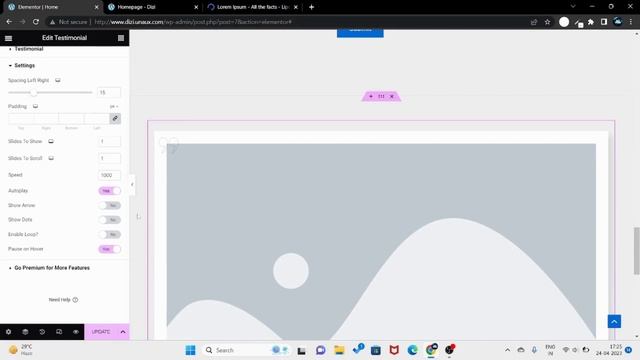Open the Navigator layers icon

pyautogui.click(x=25, y=332)
